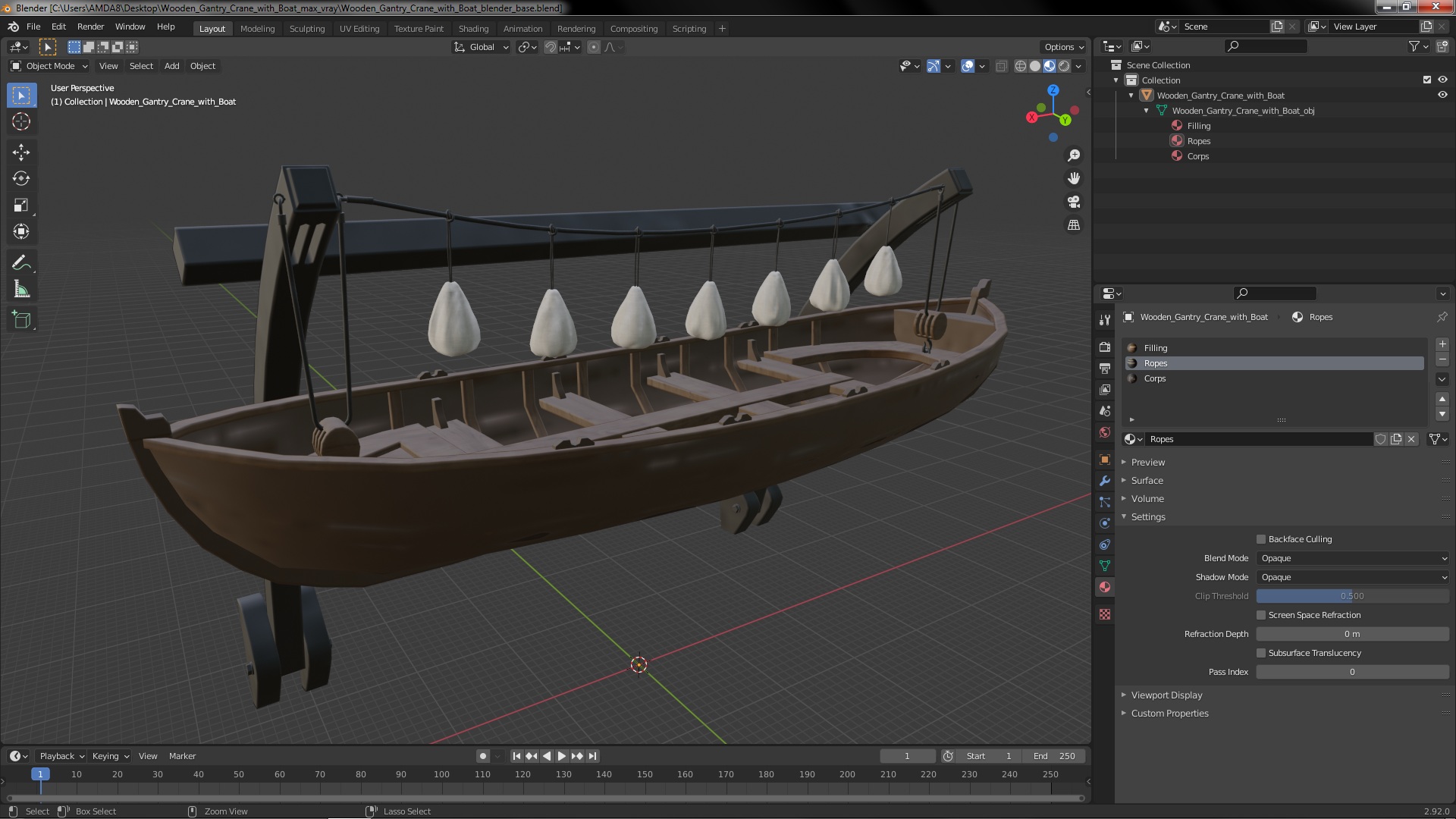Expand the Viewport Display panel

tap(1166, 695)
